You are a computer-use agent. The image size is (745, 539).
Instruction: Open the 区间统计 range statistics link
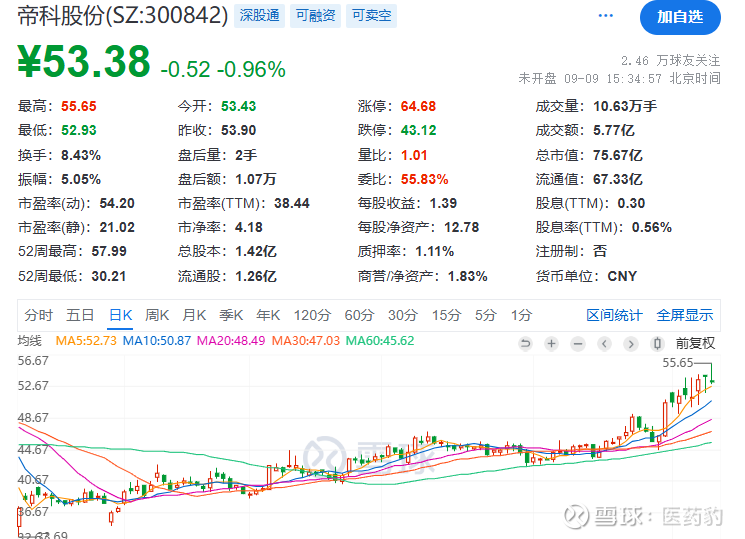tap(614, 315)
